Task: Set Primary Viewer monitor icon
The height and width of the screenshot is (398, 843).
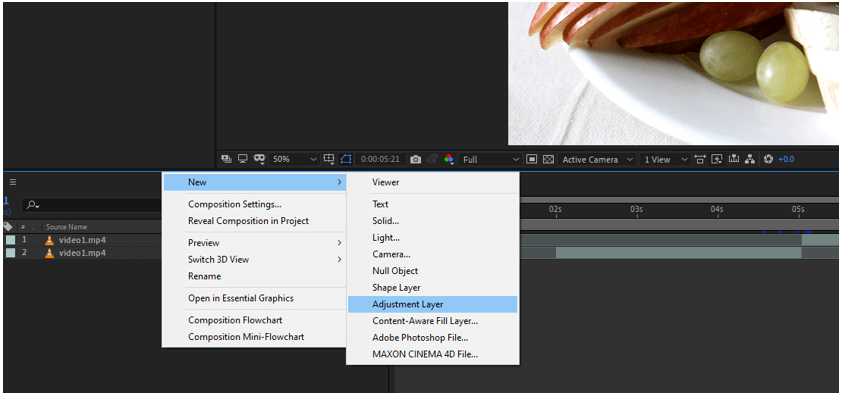Action: coord(242,159)
